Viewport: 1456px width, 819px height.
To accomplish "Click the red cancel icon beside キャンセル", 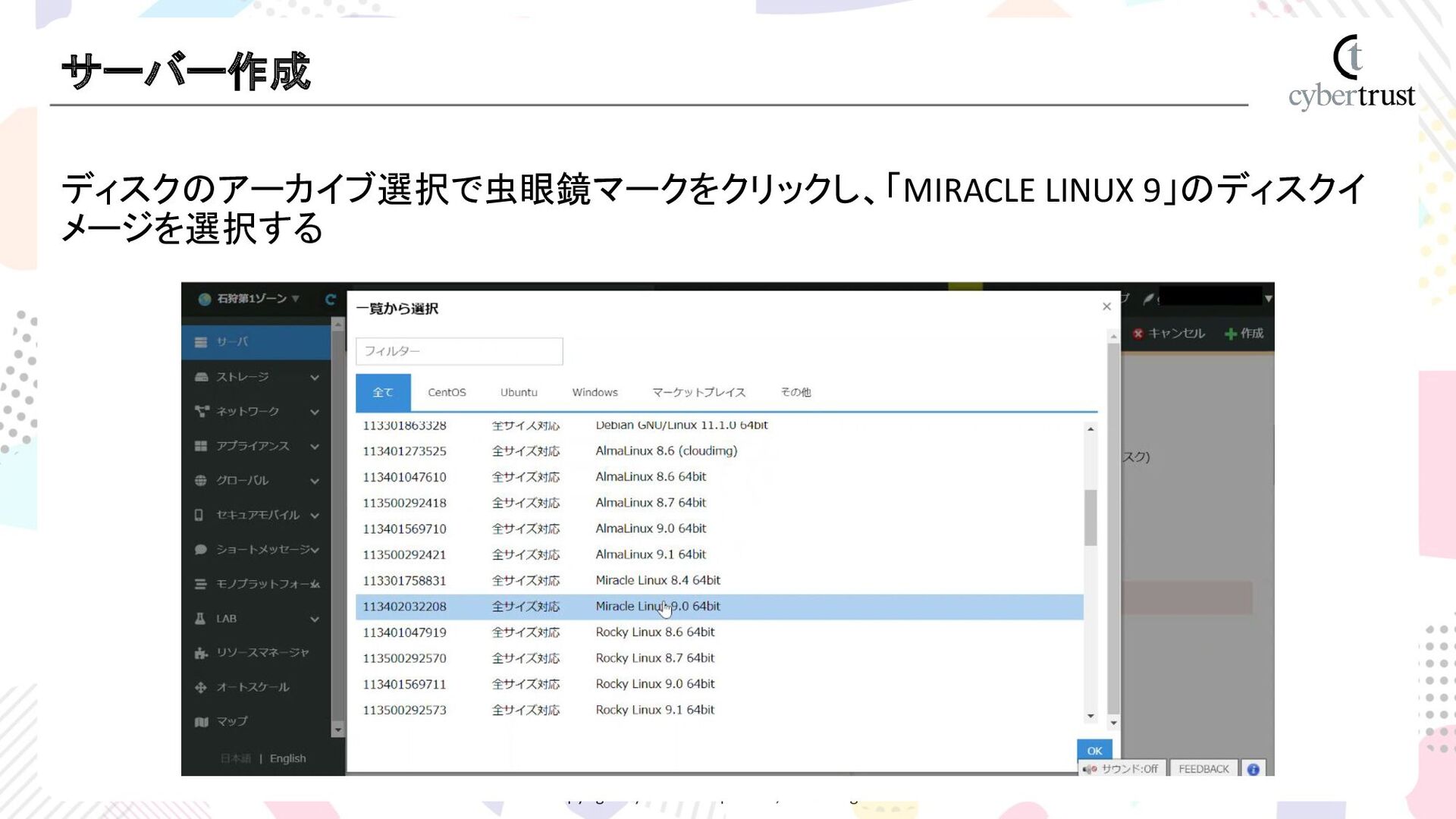I will point(1137,334).
